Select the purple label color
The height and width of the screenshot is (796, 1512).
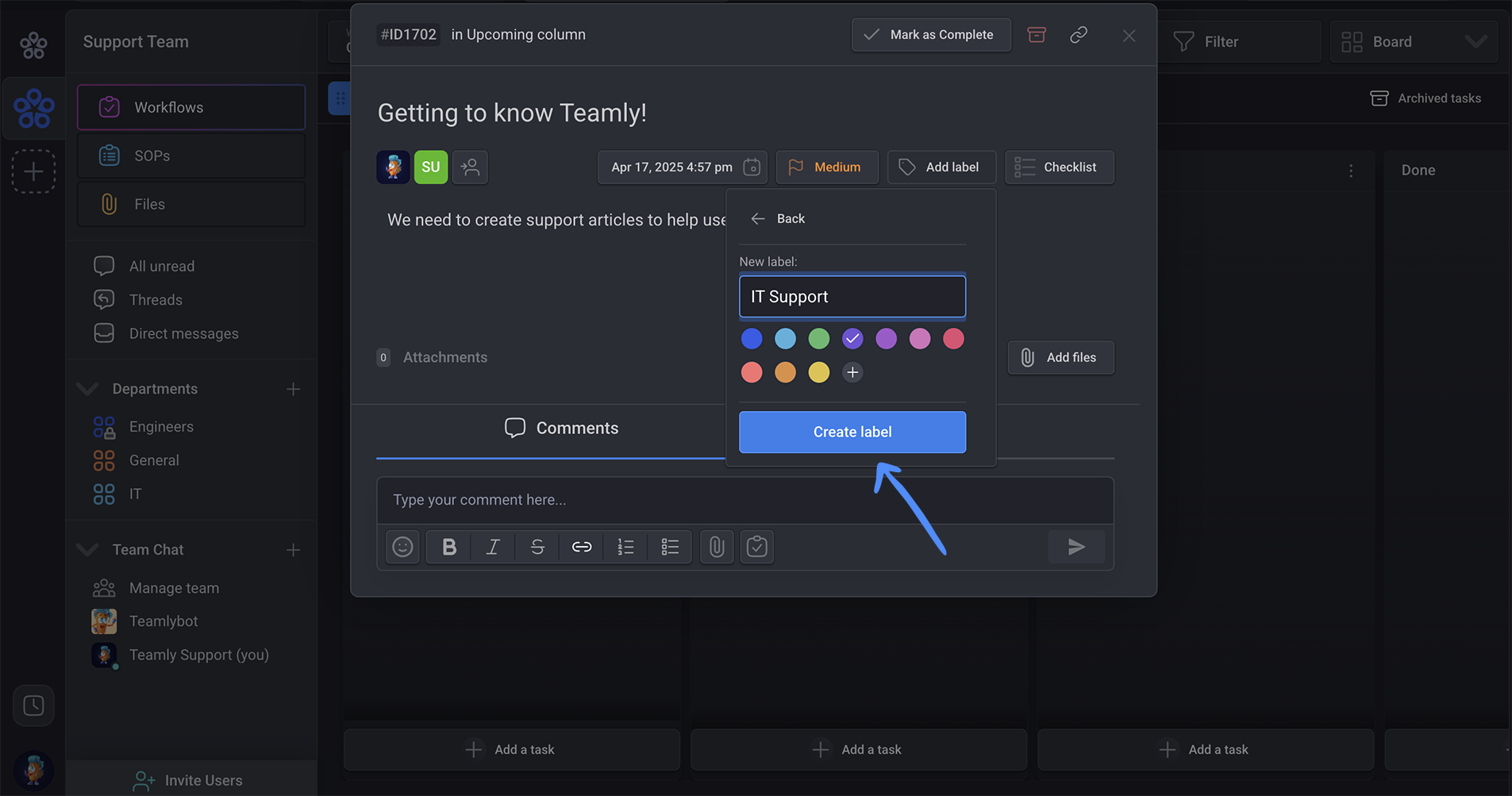886,339
